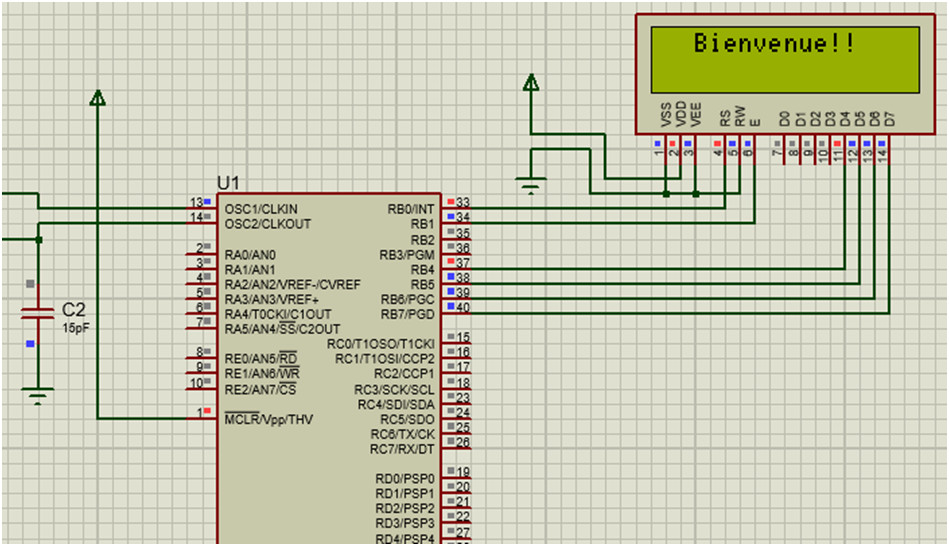
Task: Click the U1 component reference label
Action: click(x=228, y=183)
